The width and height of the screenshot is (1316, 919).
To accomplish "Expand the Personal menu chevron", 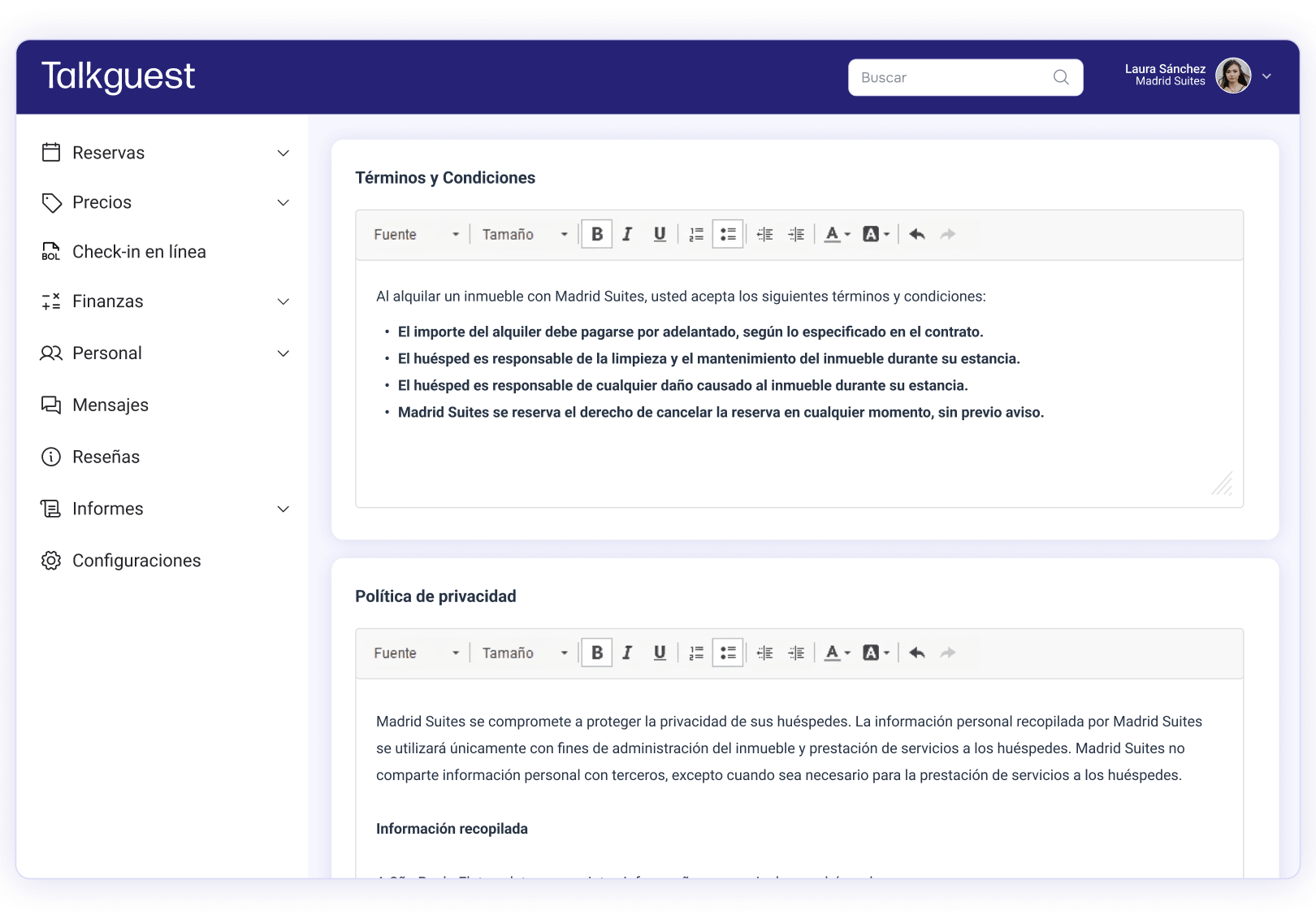I will click(x=284, y=353).
